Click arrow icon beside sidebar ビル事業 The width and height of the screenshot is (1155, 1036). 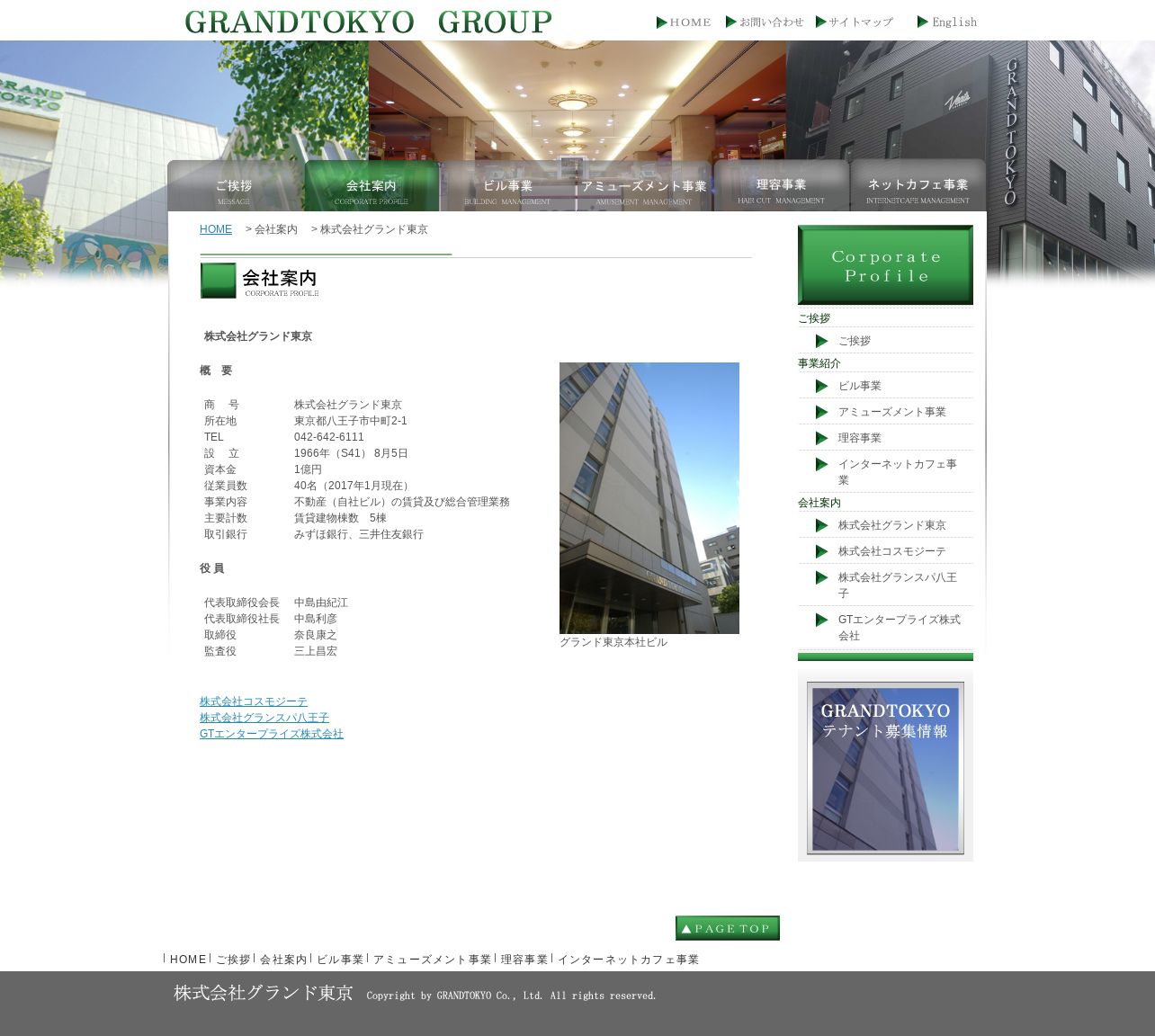pos(821,386)
